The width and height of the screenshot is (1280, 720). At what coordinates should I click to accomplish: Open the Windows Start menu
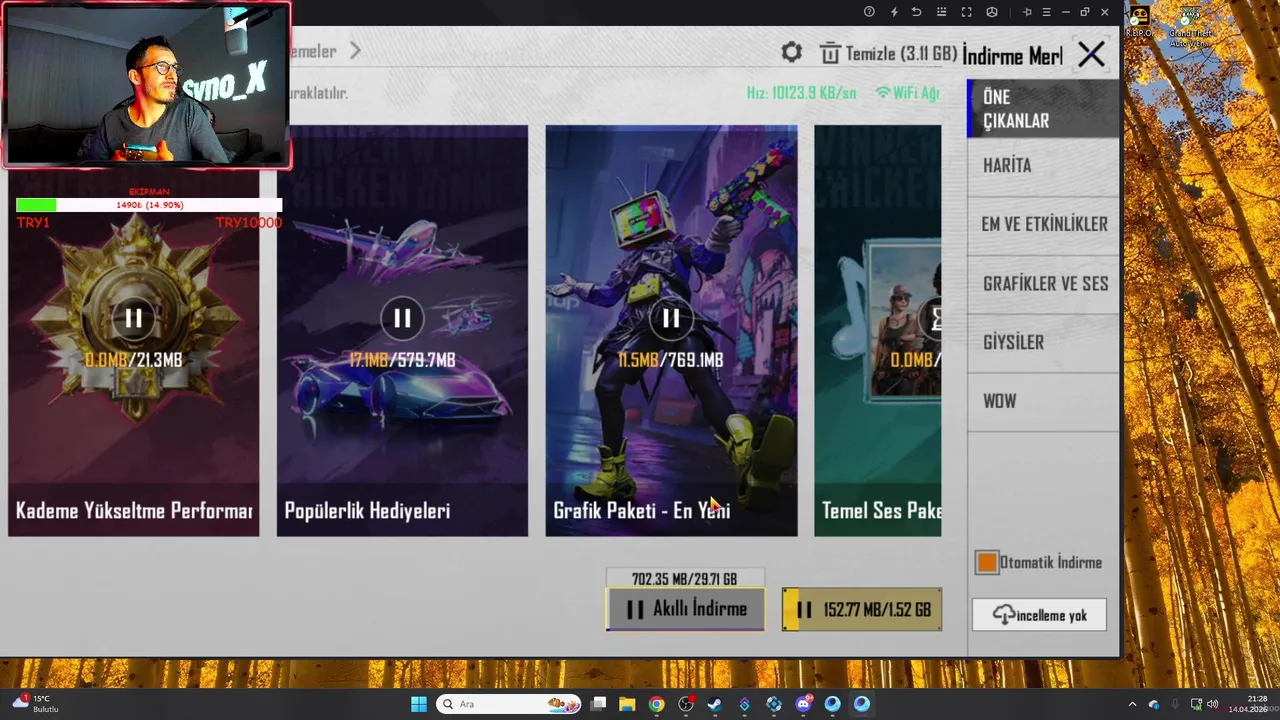click(419, 704)
